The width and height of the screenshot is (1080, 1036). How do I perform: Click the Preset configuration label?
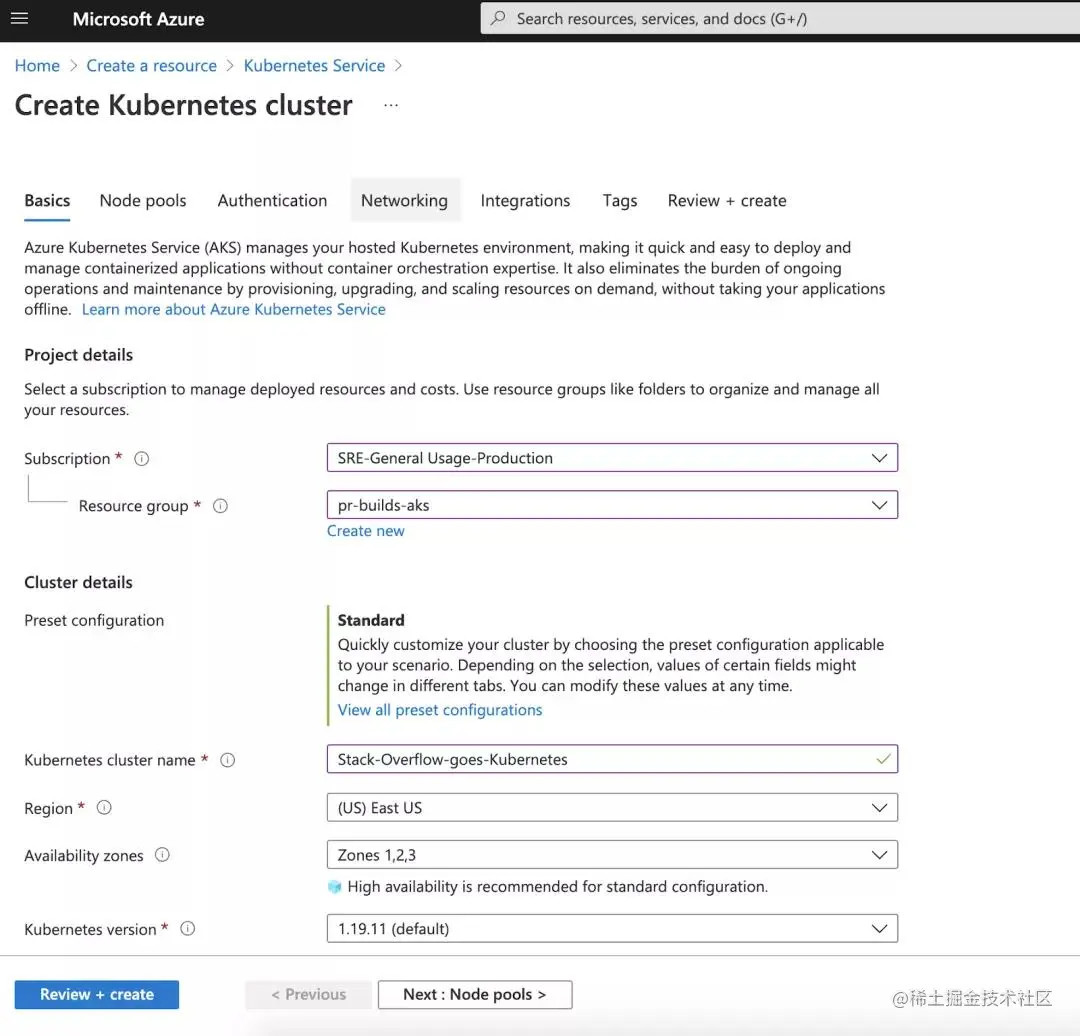(94, 621)
